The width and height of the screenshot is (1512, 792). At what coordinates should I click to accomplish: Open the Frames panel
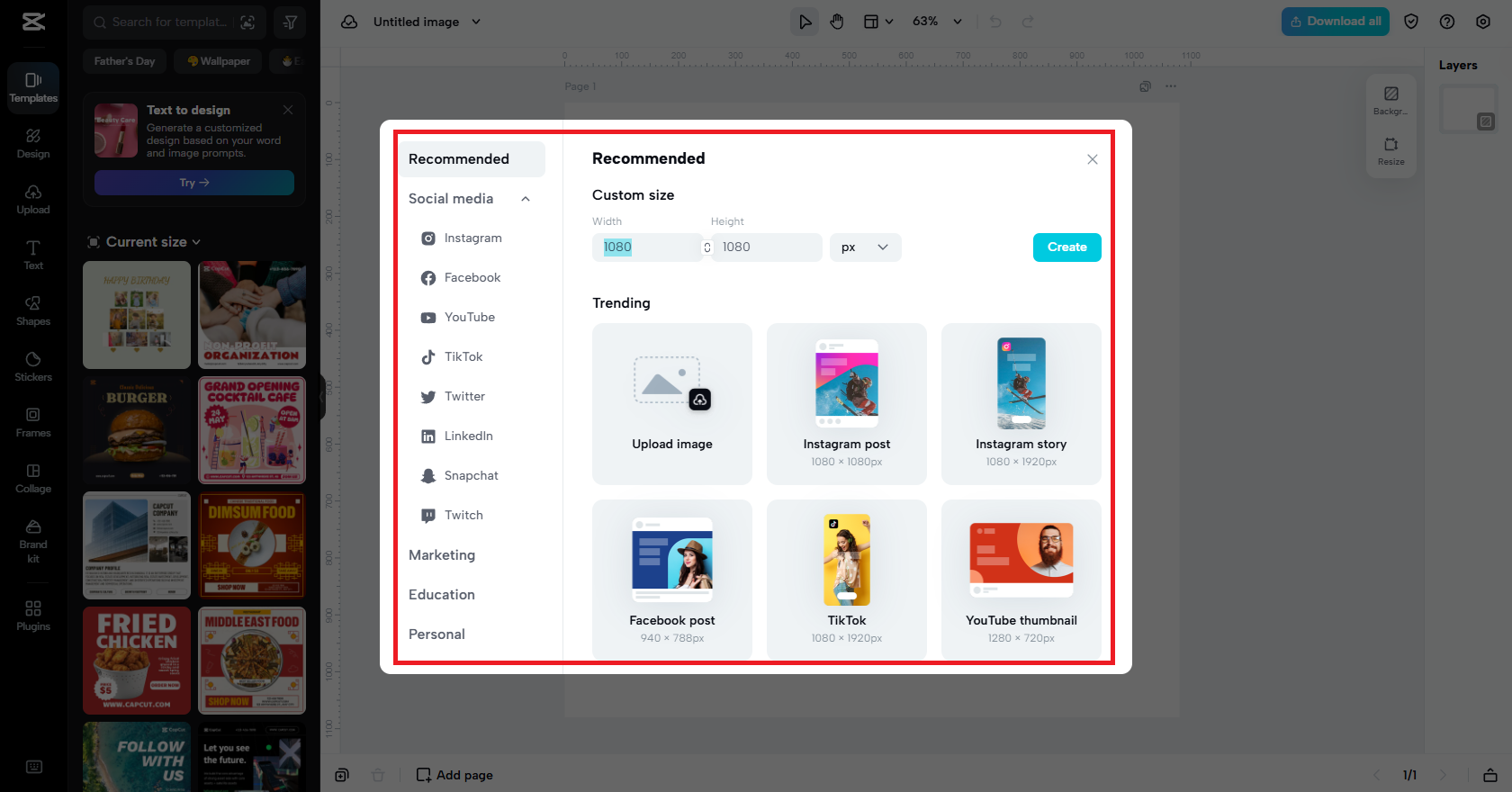pyautogui.click(x=33, y=422)
